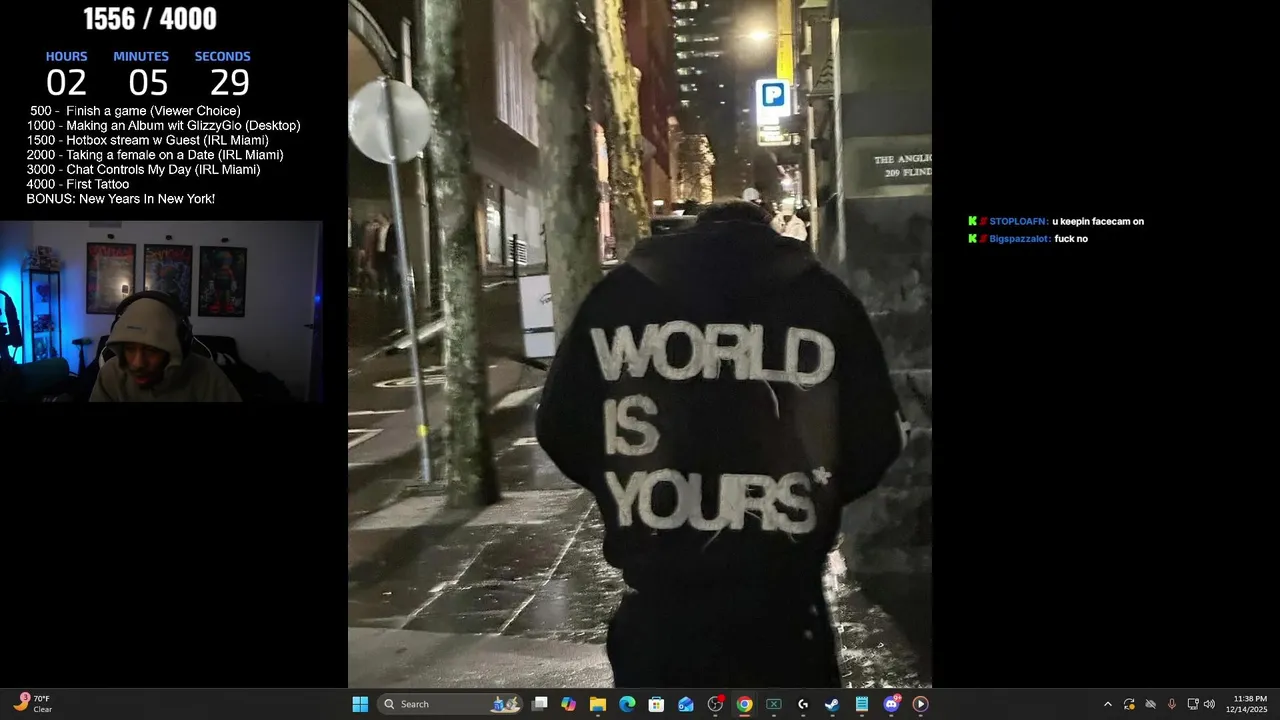This screenshot has width=1280, height=720.
Task: Click the HOURS value 02
Action: [66, 83]
